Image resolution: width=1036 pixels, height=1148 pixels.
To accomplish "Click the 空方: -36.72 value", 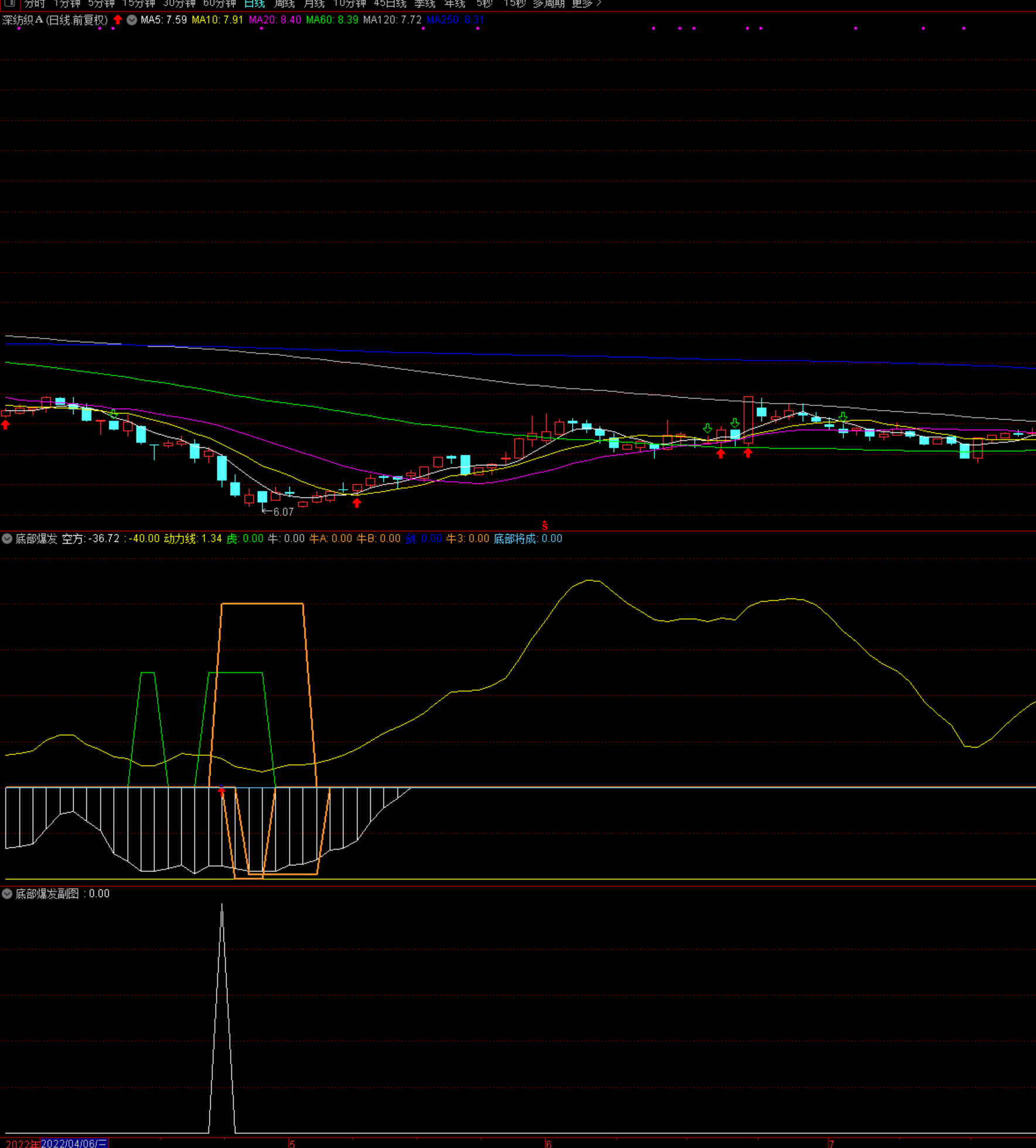I will pos(91,539).
